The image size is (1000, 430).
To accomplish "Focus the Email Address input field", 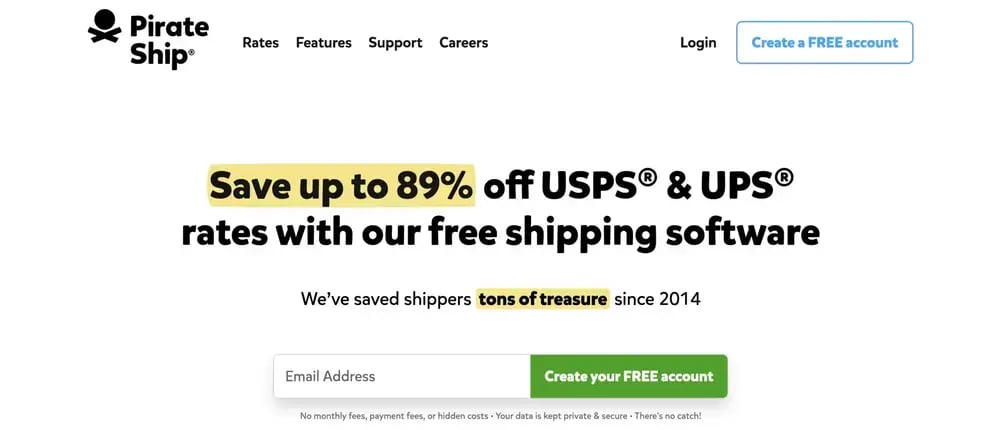I will 402,376.
